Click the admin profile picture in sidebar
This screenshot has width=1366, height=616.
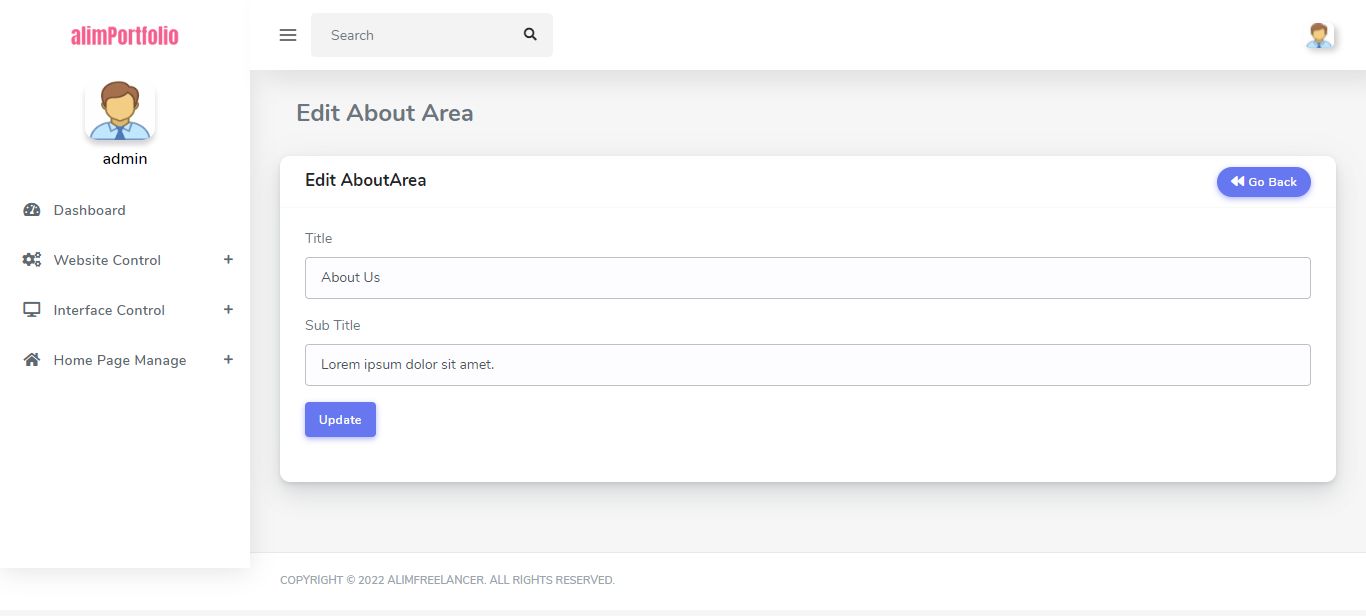coord(120,110)
